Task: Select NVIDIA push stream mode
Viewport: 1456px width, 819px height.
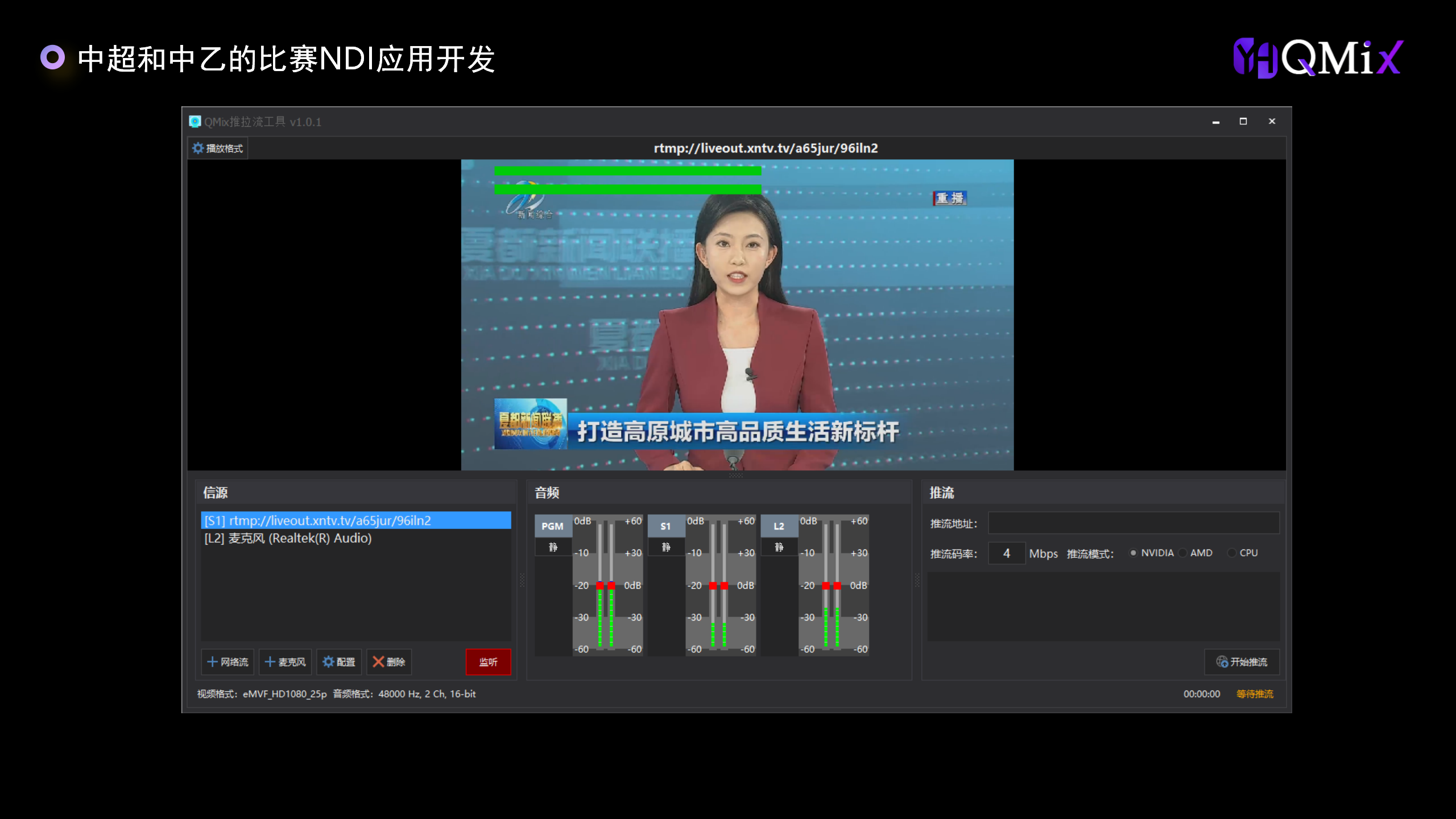Action: click(x=1134, y=553)
